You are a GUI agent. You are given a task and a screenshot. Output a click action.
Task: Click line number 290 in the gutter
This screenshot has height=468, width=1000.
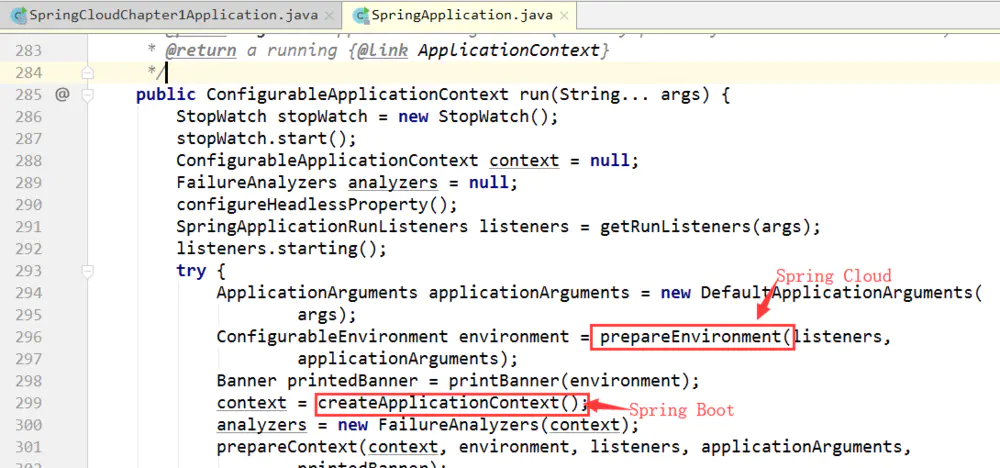coord(27,205)
